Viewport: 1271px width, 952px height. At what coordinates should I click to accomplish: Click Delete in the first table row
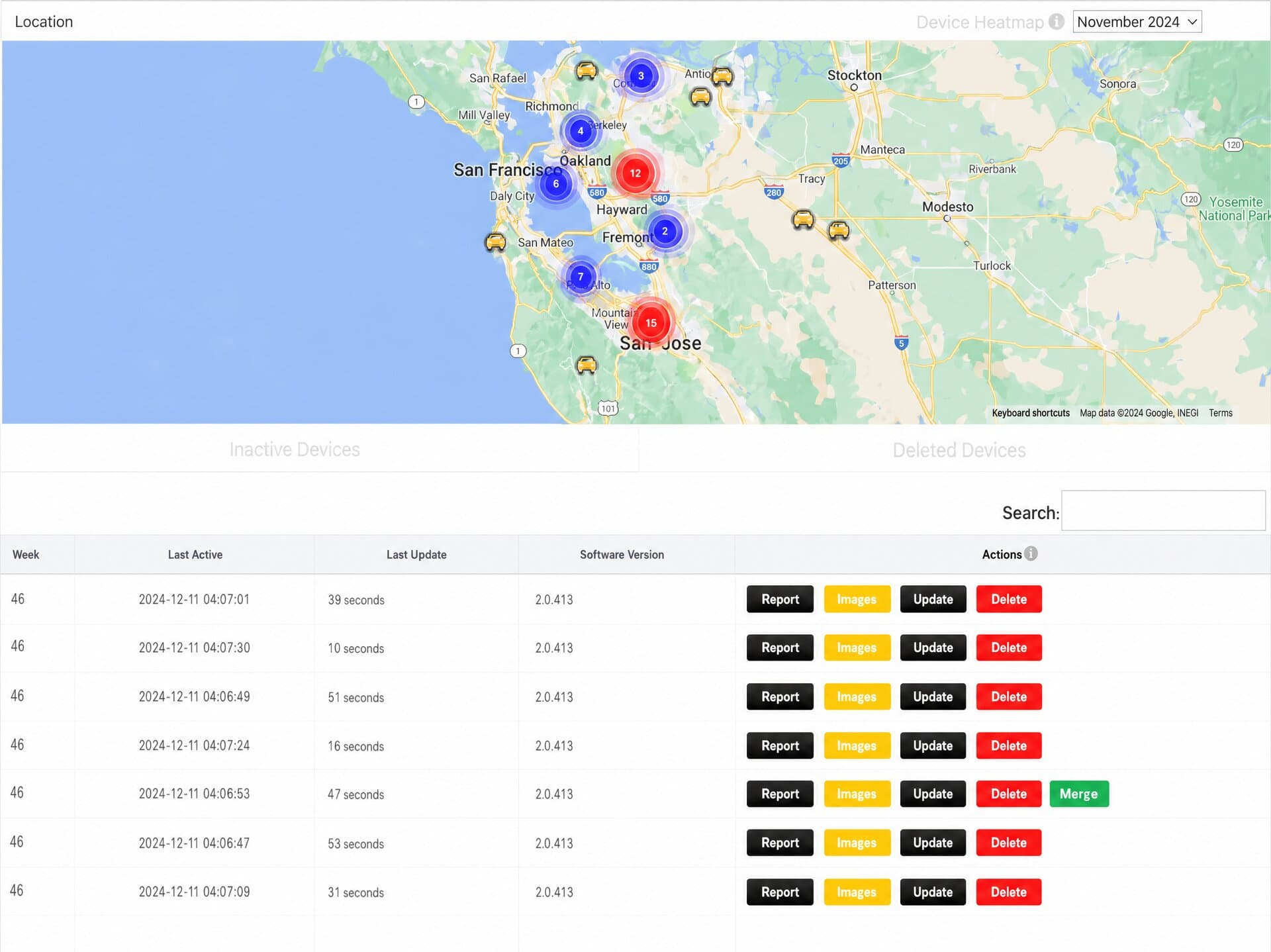(1008, 599)
